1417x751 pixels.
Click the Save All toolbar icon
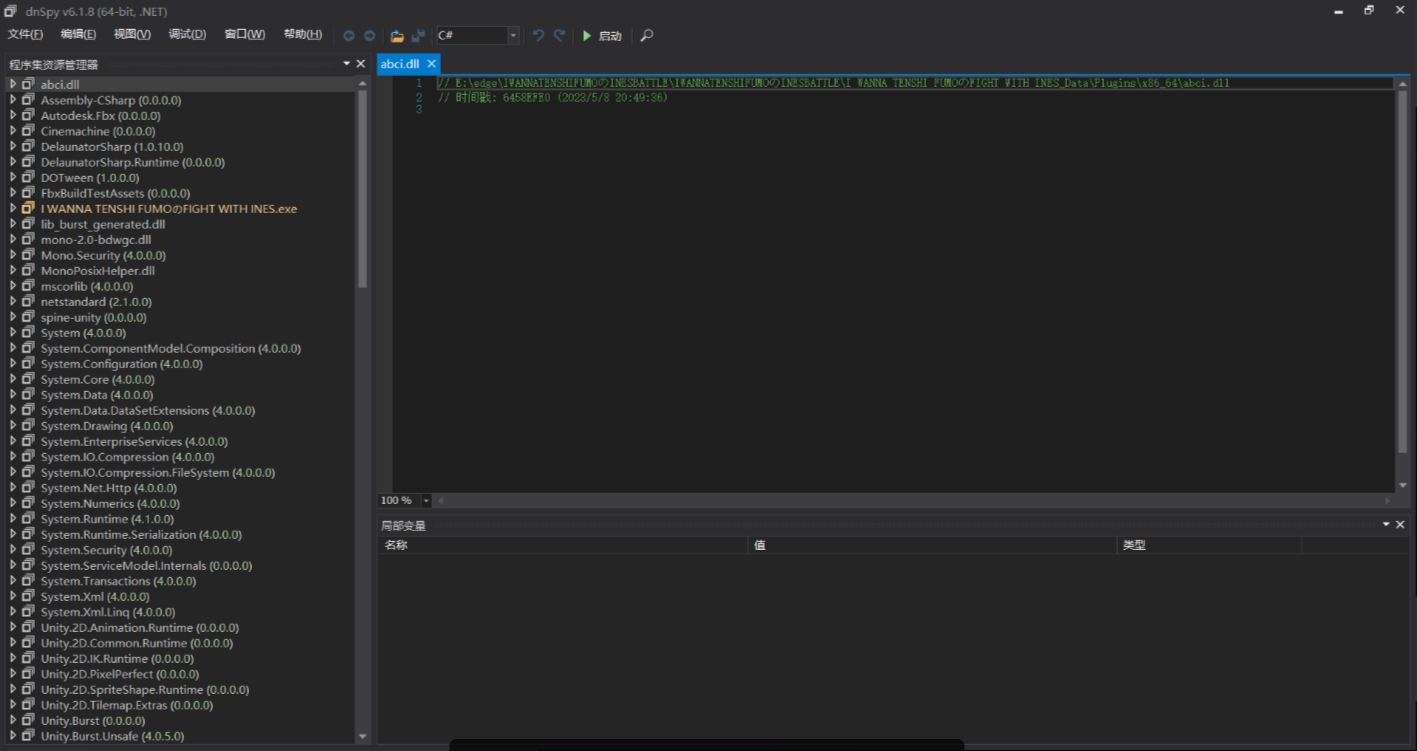pyautogui.click(x=418, y=36)
